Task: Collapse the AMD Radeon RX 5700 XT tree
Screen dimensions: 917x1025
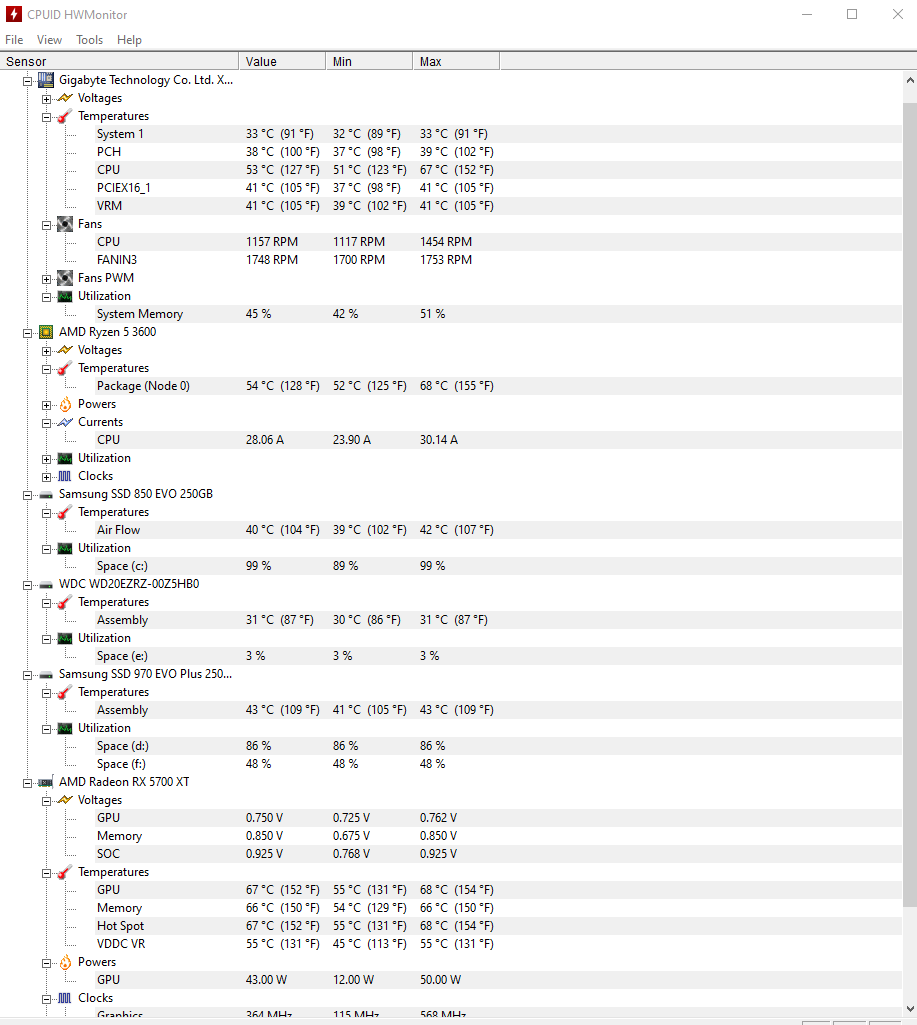Action: coord(28,782)
